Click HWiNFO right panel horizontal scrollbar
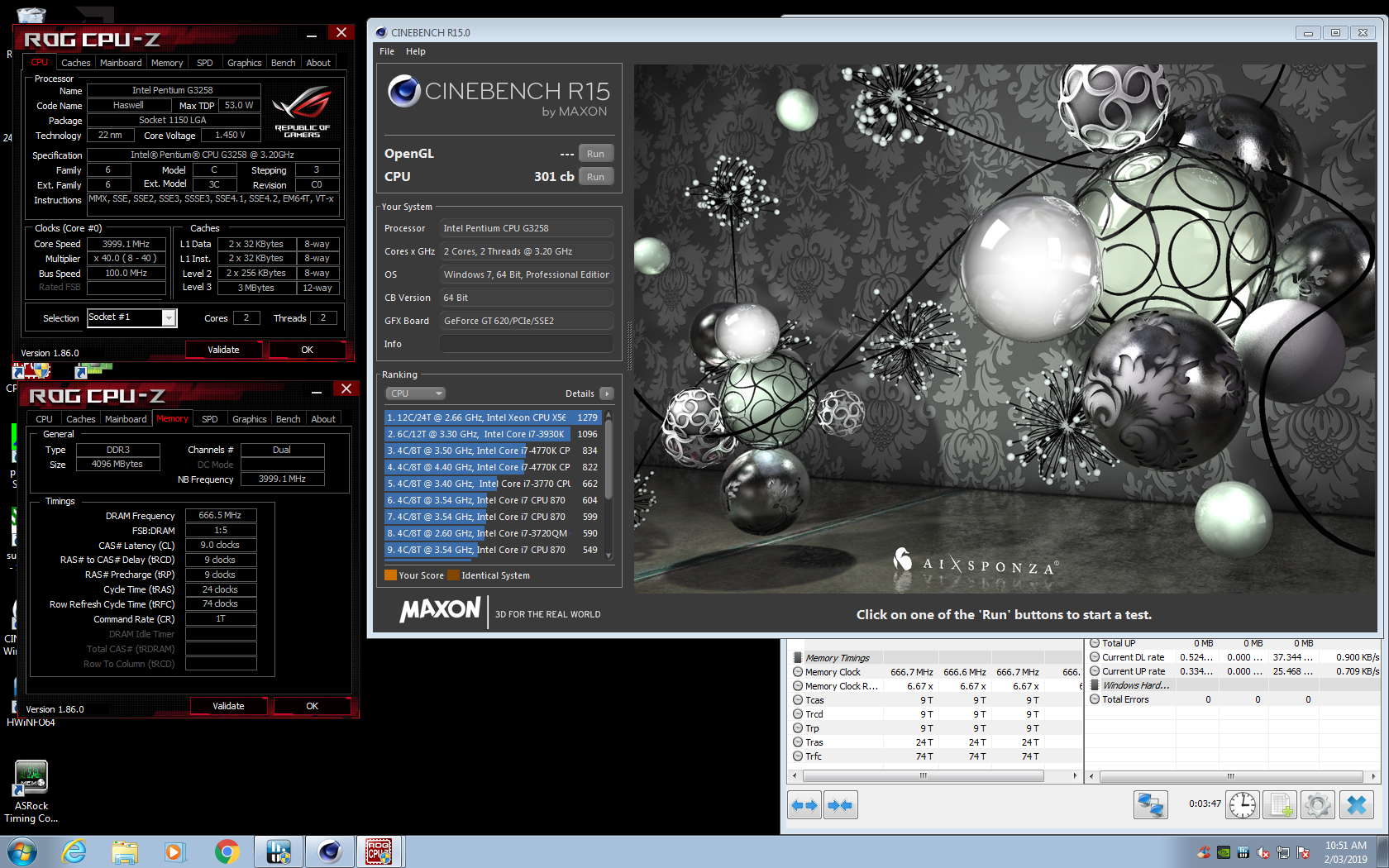1389x868 pixels. click(1230, 776)
